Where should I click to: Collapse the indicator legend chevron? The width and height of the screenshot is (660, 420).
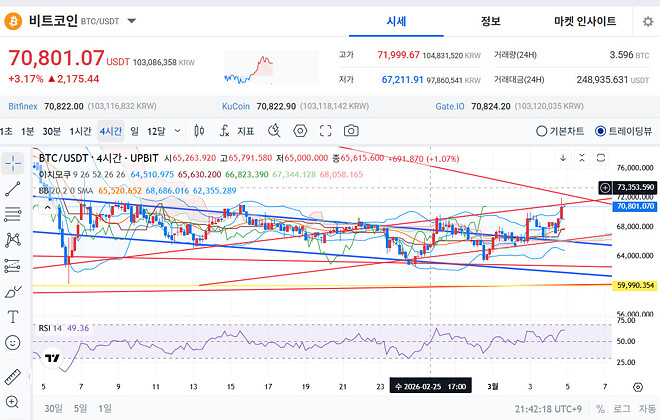48,207
